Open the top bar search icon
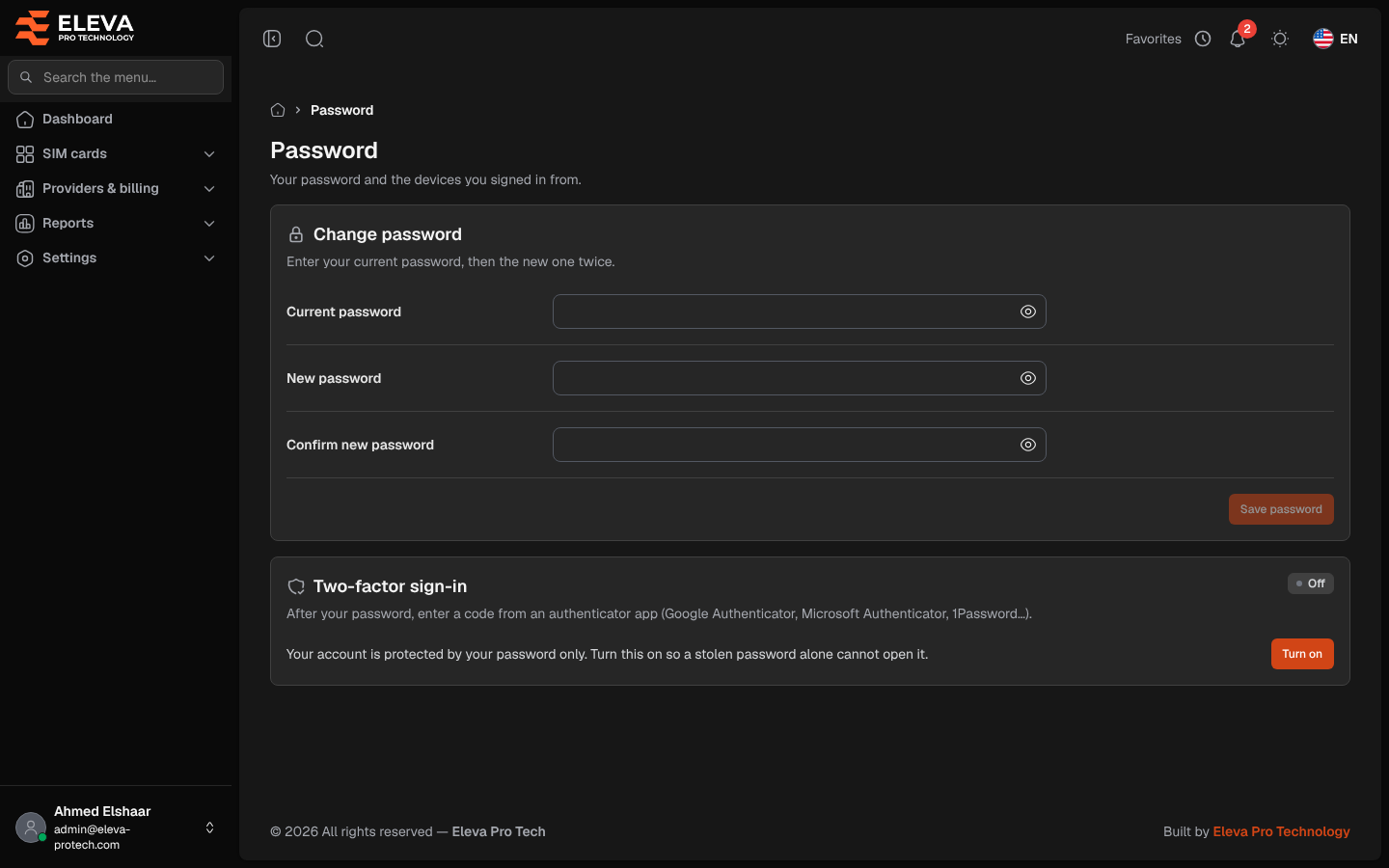This screenshot has width=1389, height=868. 314,39
